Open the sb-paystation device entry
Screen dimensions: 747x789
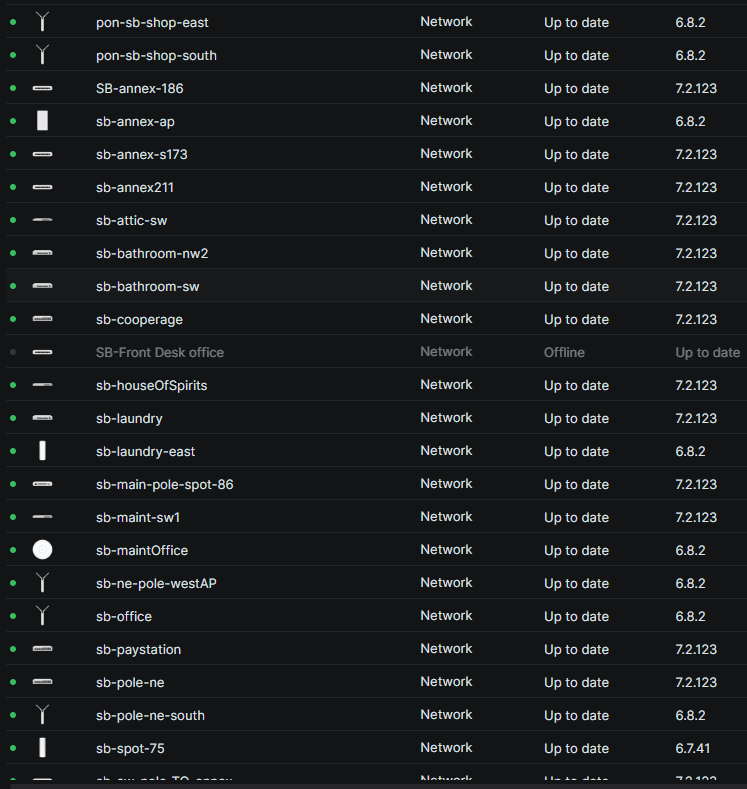point(138,649)
